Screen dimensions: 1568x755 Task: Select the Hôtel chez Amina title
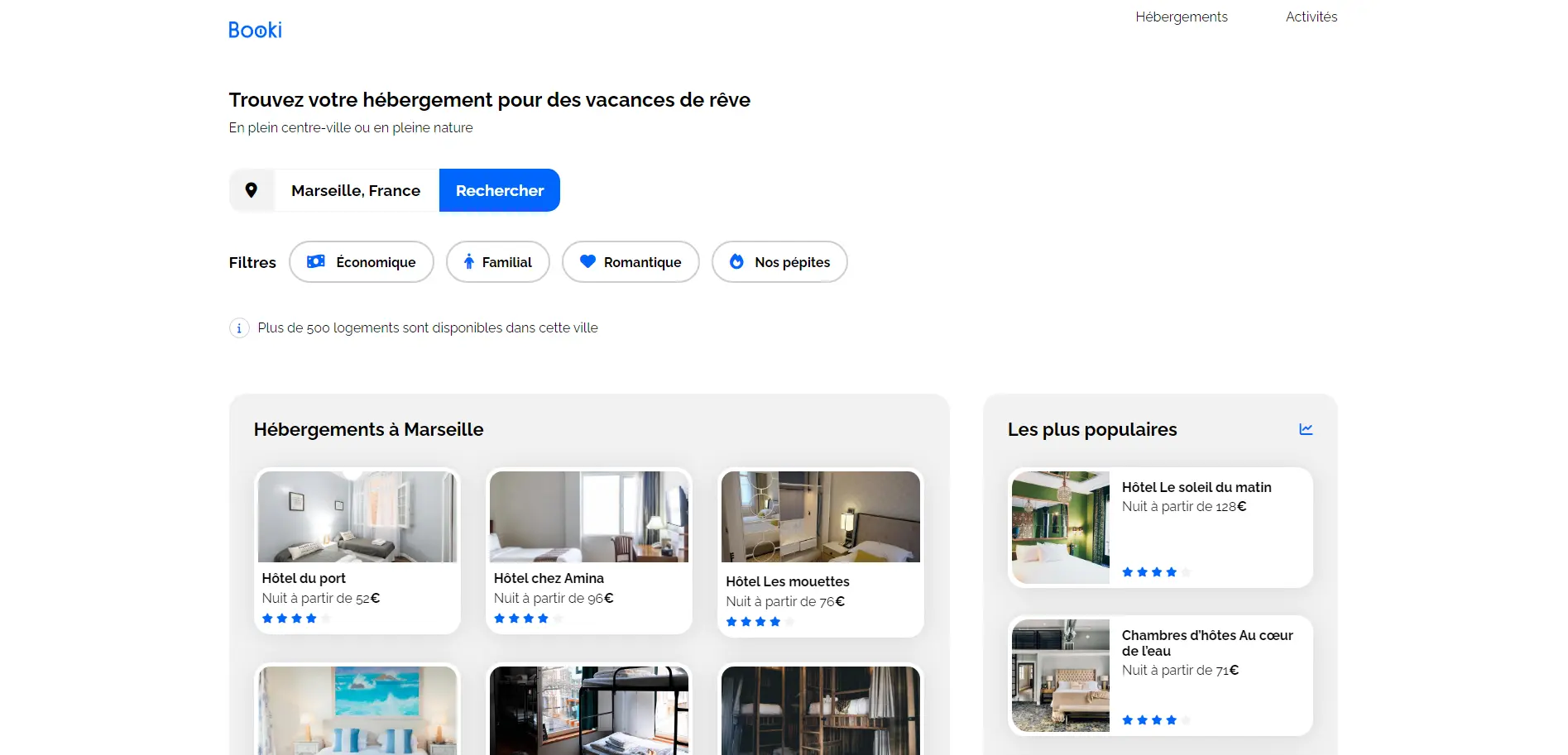(549, 578)
